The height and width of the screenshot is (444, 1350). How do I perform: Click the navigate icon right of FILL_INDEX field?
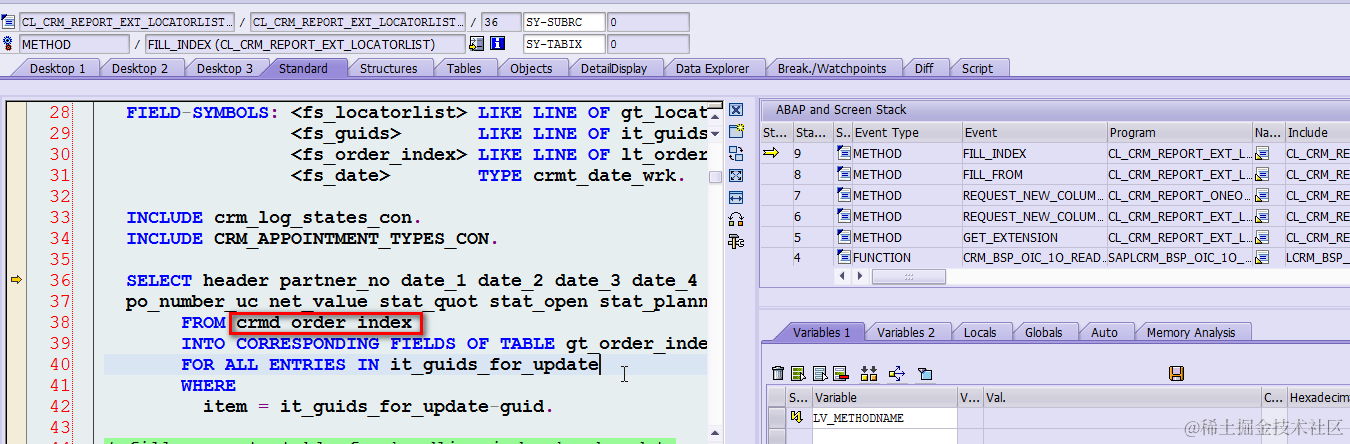(476, 44)
